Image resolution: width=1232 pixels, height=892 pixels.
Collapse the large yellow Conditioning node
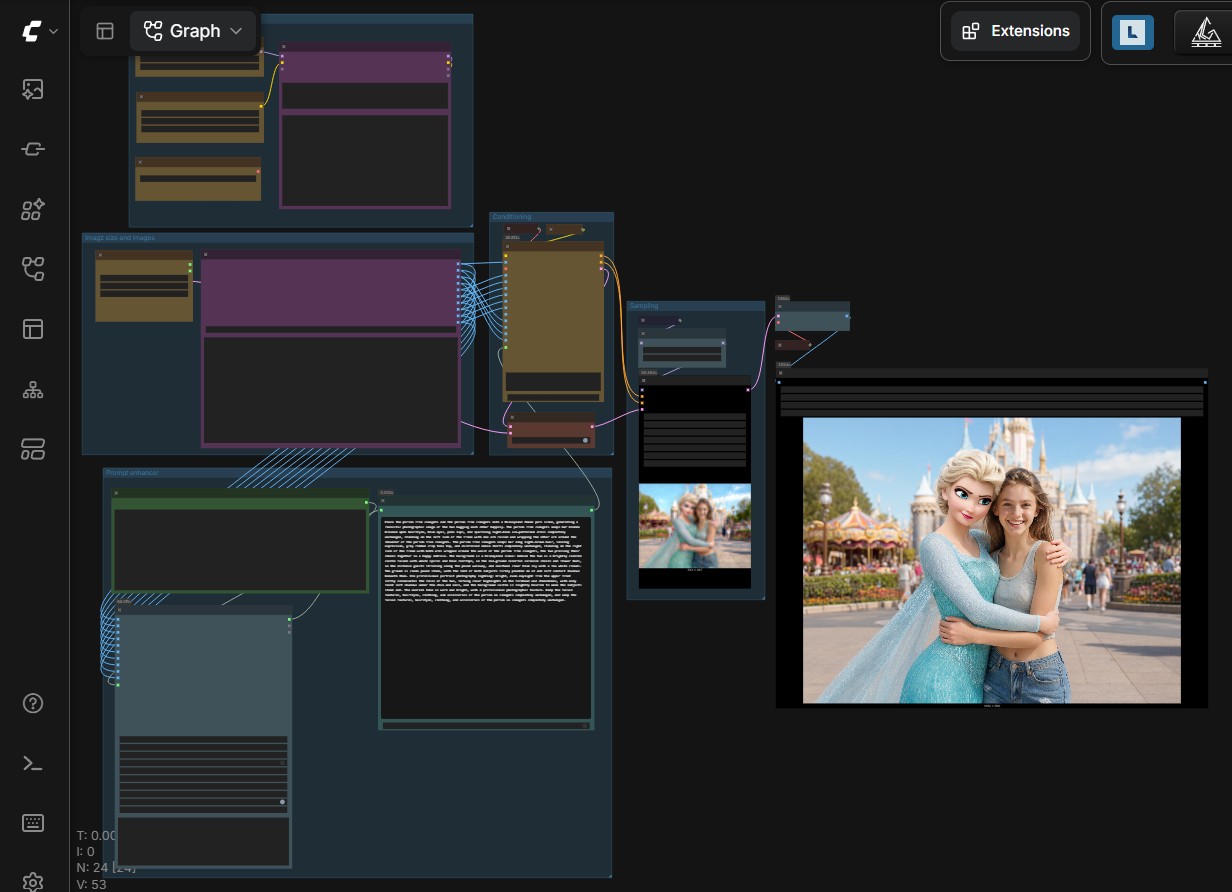(506, 246)
